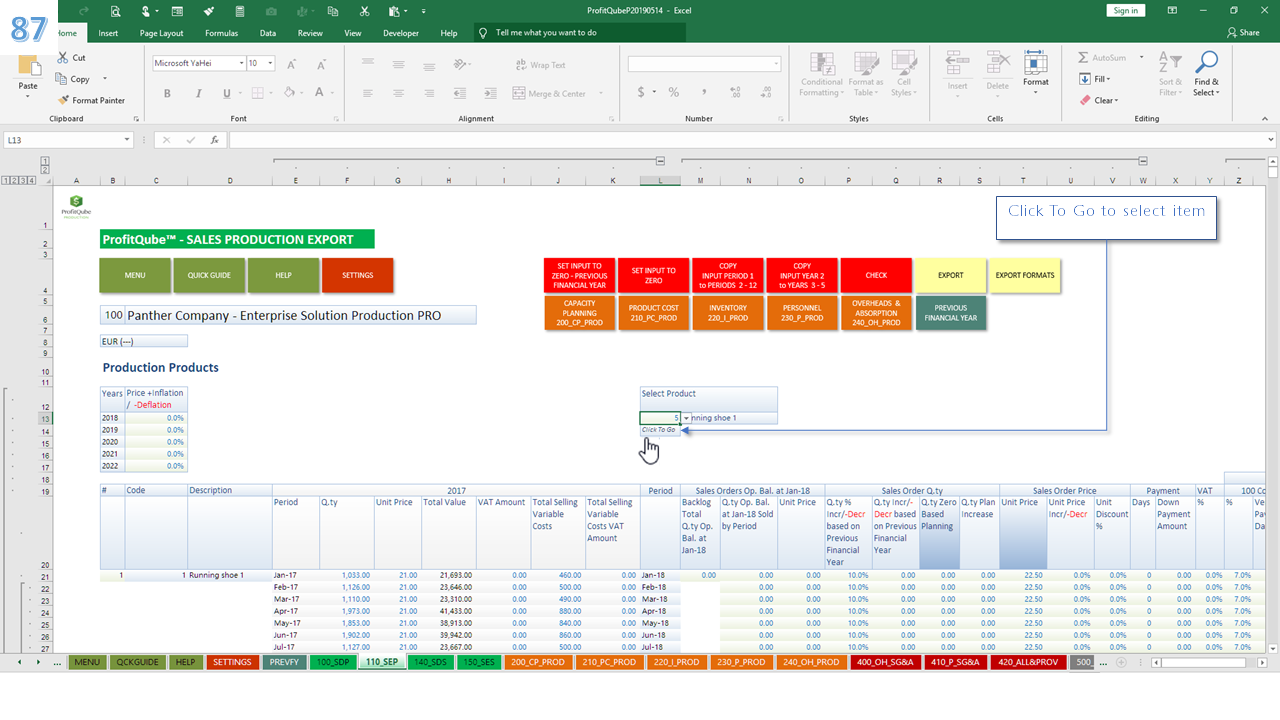1280x720 pixels.
Task: Open the Data ribbon tab
Action: (268, 33)
